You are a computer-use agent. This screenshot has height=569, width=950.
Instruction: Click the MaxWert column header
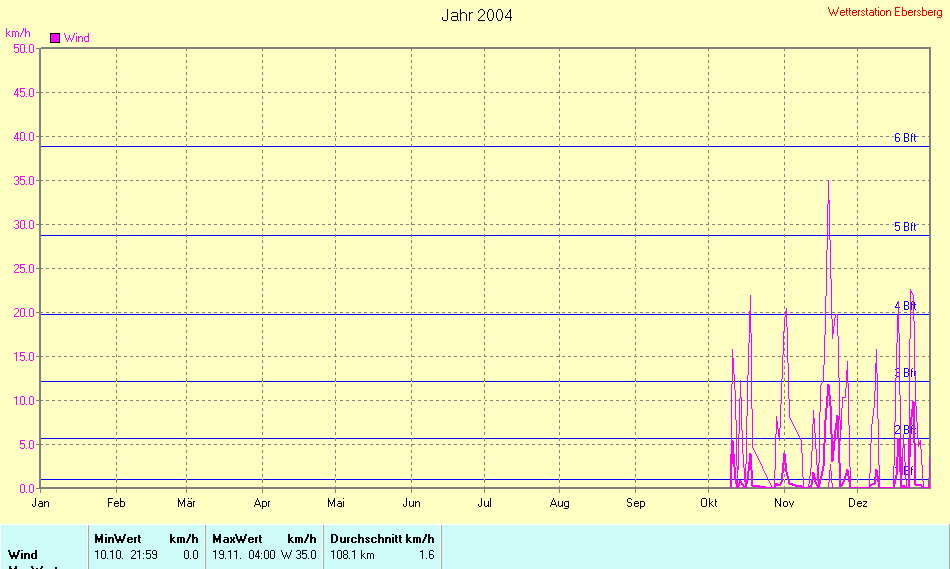click(237, 539)
